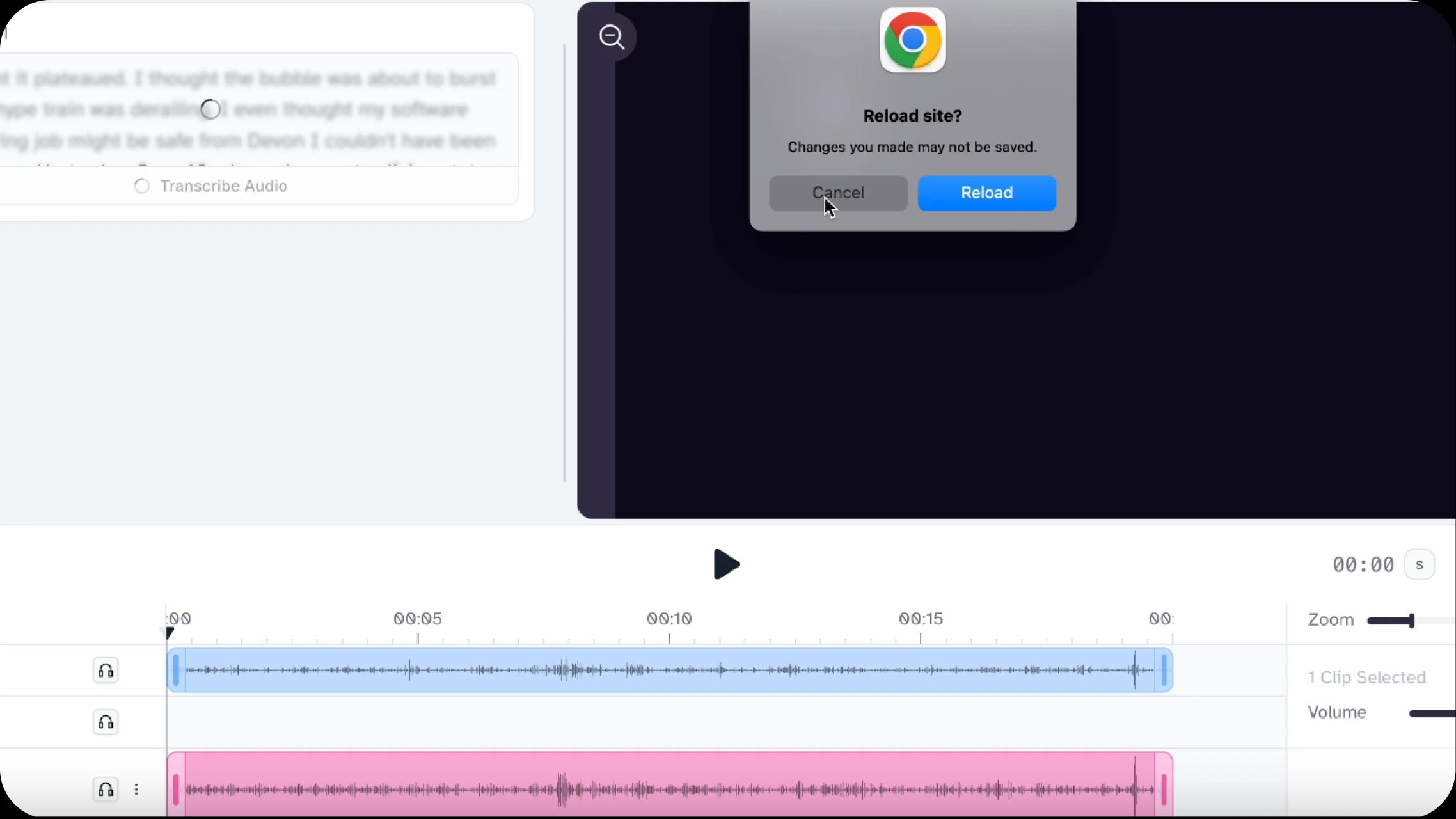
Task: Confirm Reload in the dialog
Action: click(x=986, y=193)
